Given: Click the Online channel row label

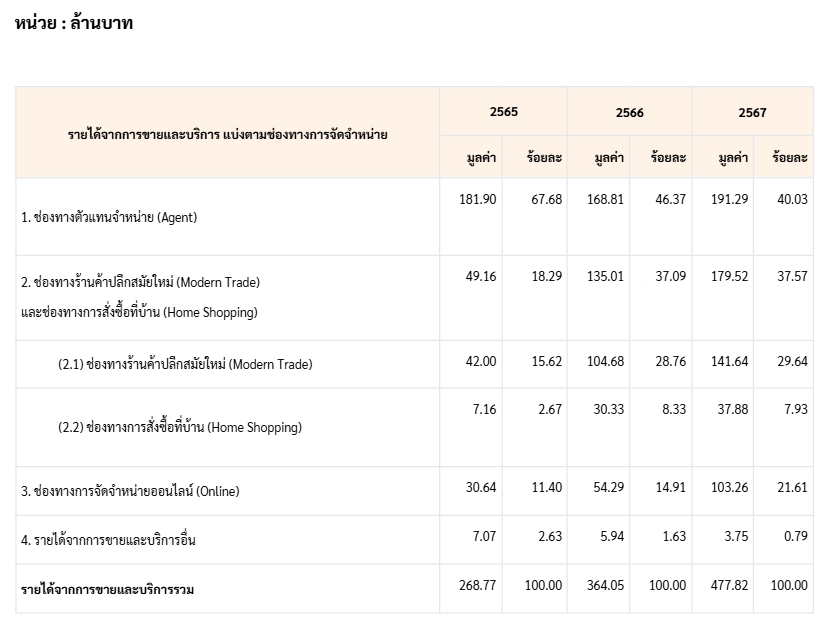Looking at the screenshot, I should tap(129, 491).
